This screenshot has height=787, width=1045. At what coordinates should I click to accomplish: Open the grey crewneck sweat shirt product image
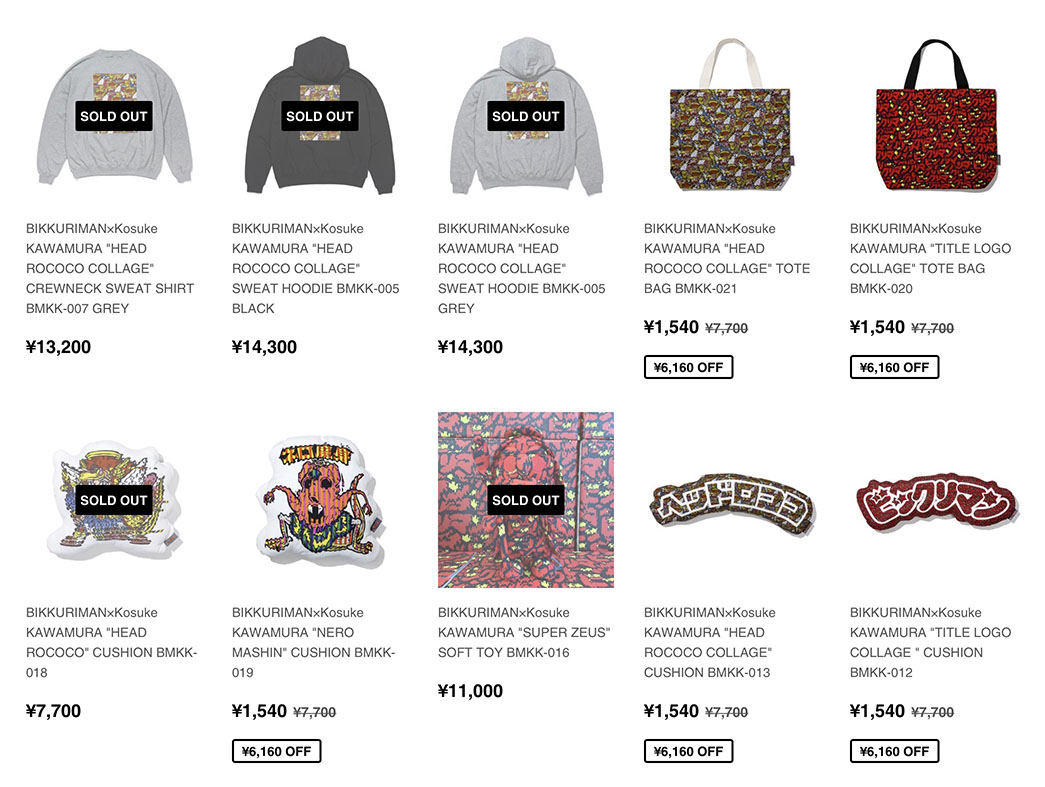114,116
